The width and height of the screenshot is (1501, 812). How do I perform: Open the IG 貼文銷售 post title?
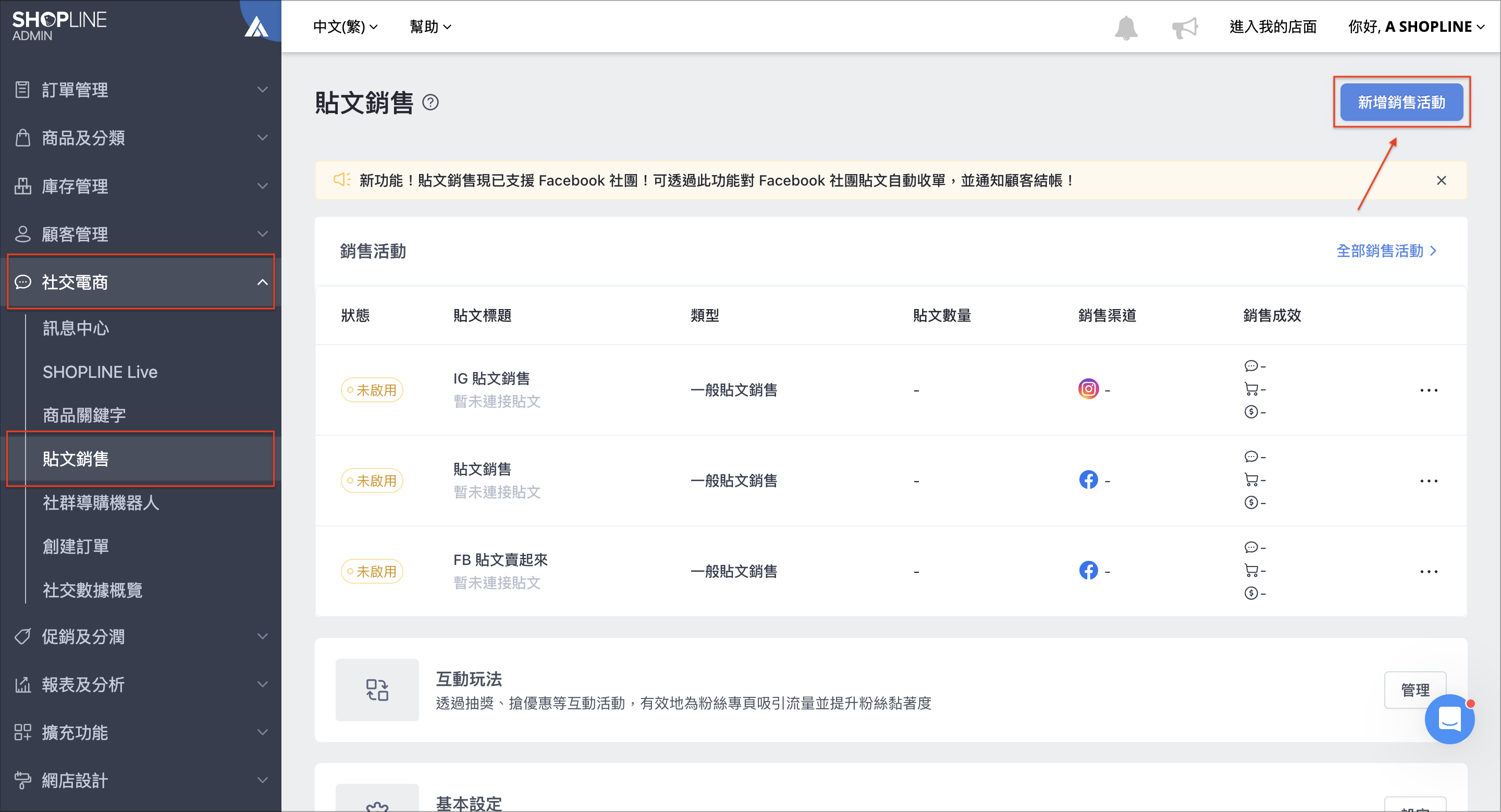click(x=491, y=378)
